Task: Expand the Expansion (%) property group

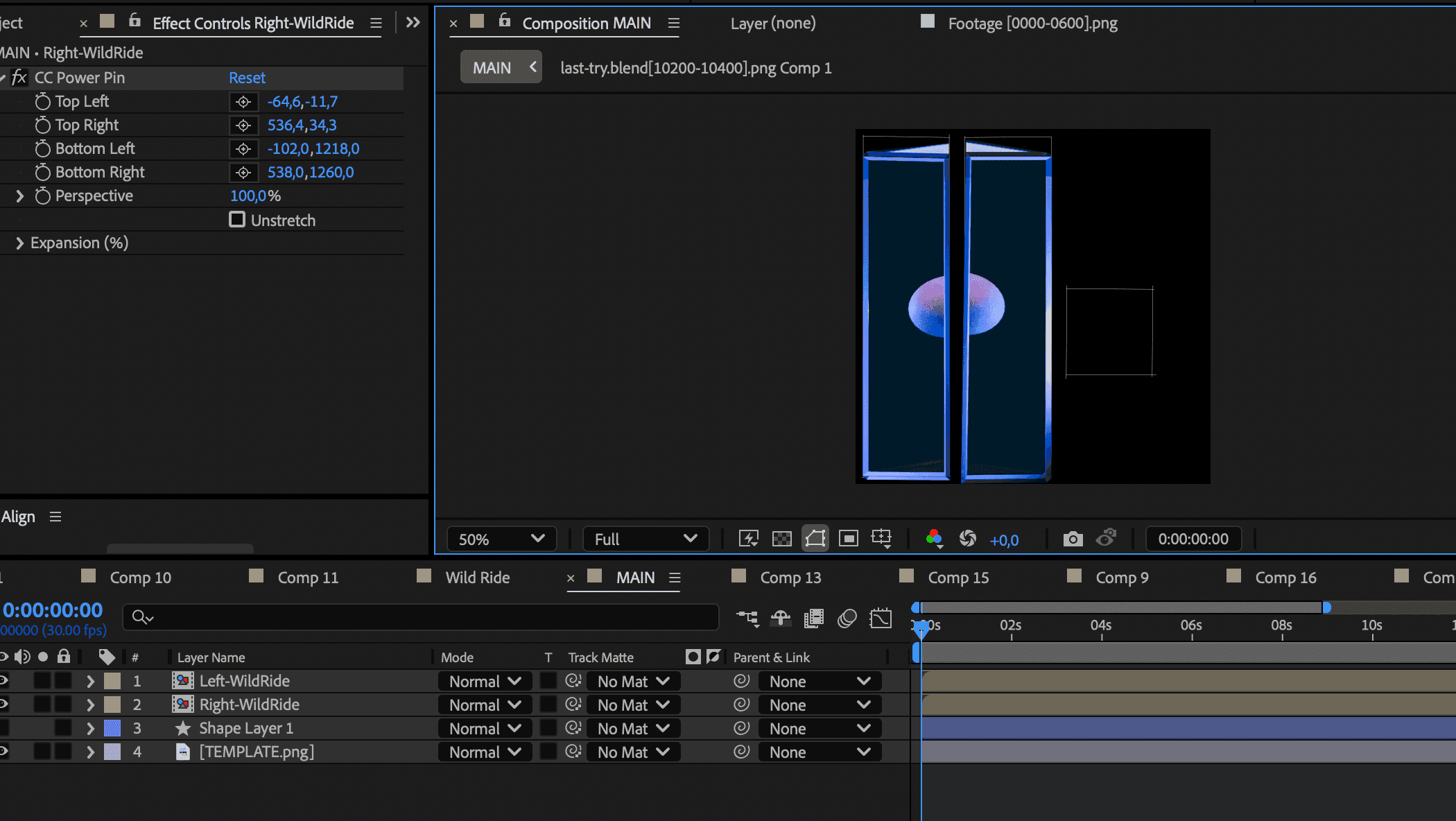Action: pyautogui.click(x=19, y=243)
